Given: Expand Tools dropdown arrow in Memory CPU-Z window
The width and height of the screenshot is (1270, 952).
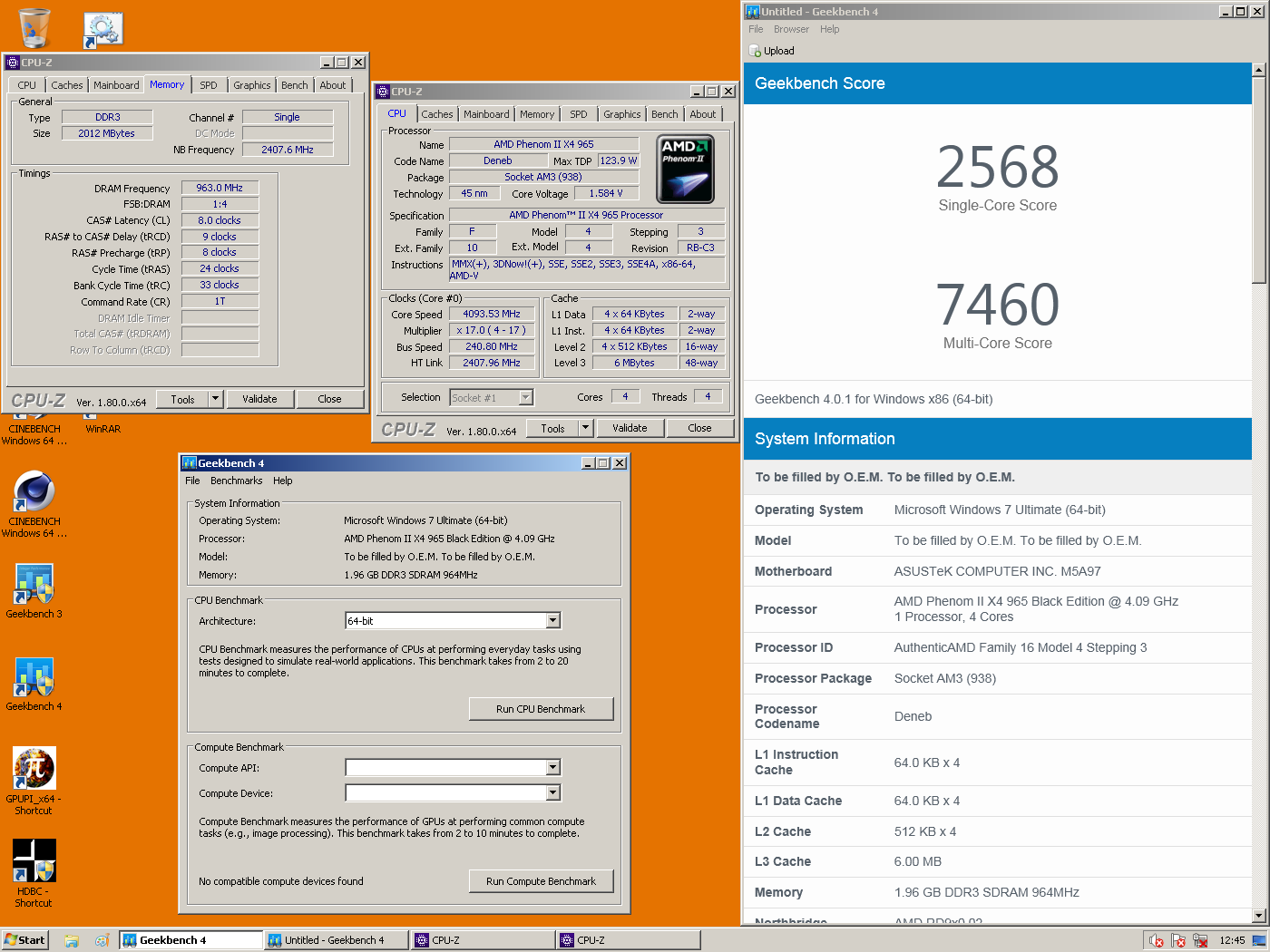Looking at the screenshot, I should point(215,399).
